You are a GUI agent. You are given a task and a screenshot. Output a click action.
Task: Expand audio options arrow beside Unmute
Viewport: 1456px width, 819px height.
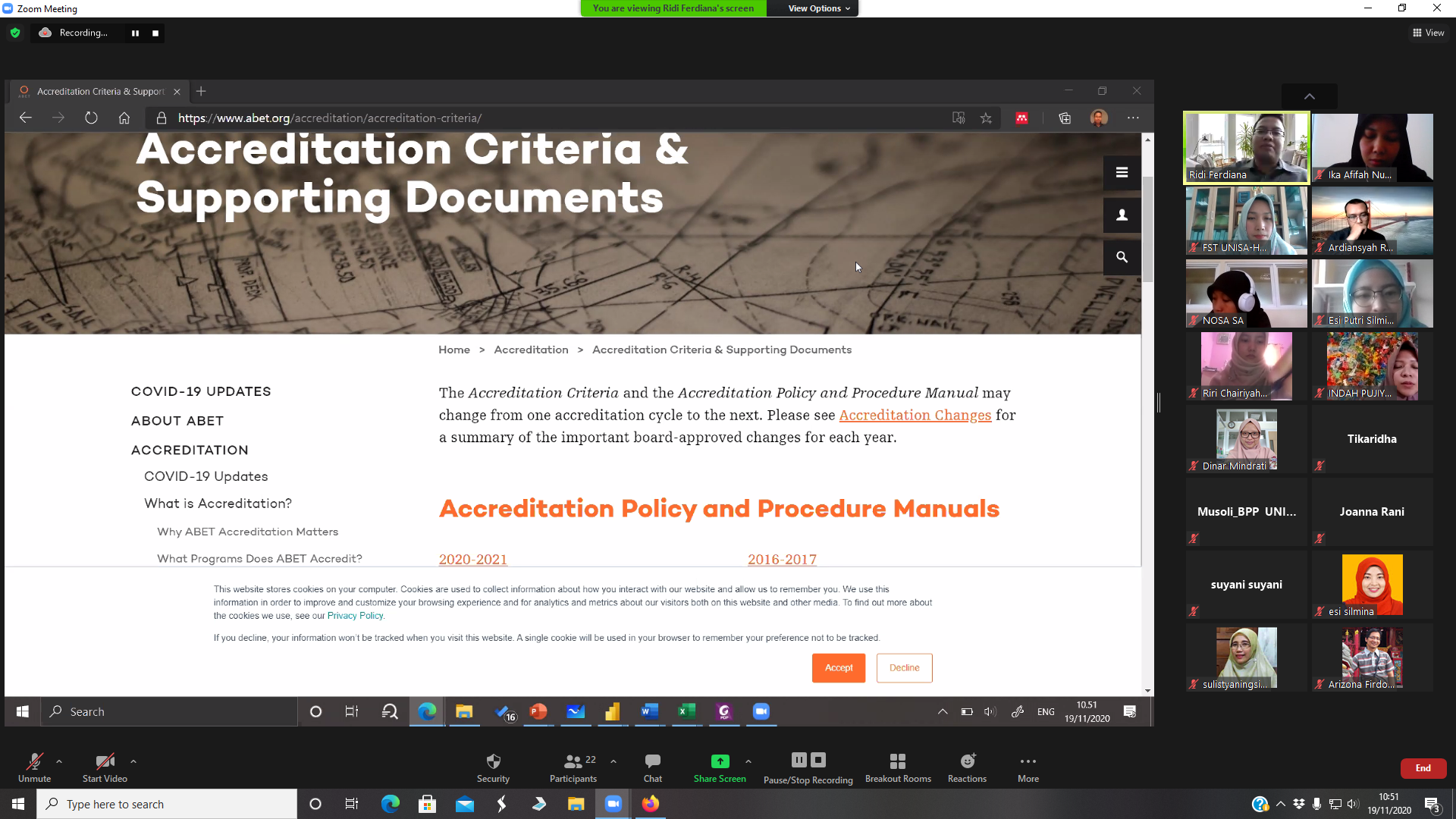59,761
